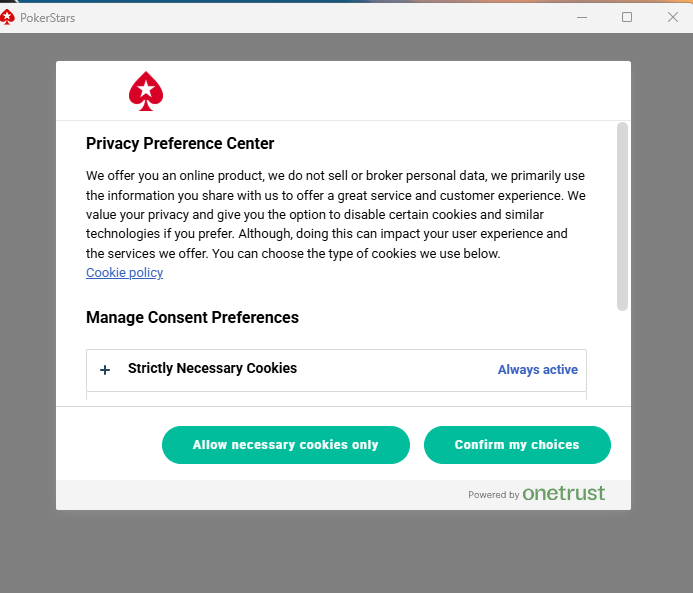693x593 pixels.
Task: Click the Manage Consent Preferences heading
Action: (192, 318)
